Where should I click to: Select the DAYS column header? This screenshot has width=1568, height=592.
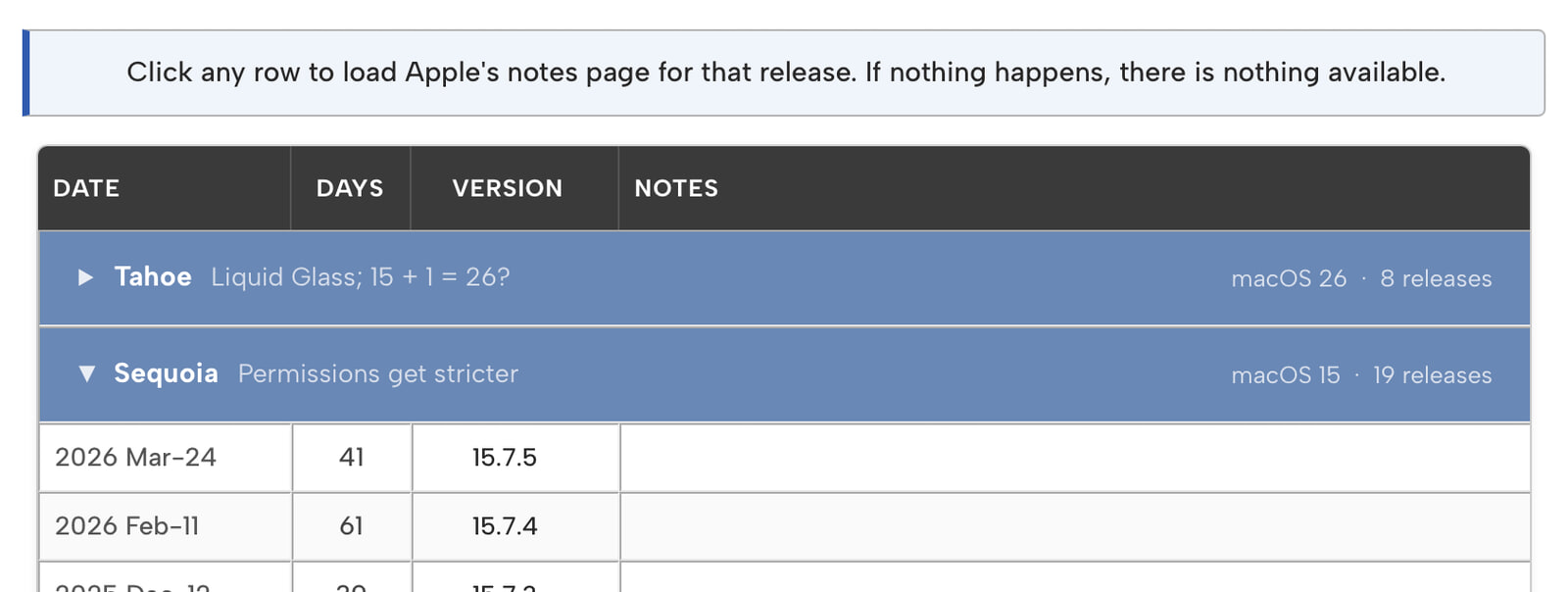click(x=350, y=188)
